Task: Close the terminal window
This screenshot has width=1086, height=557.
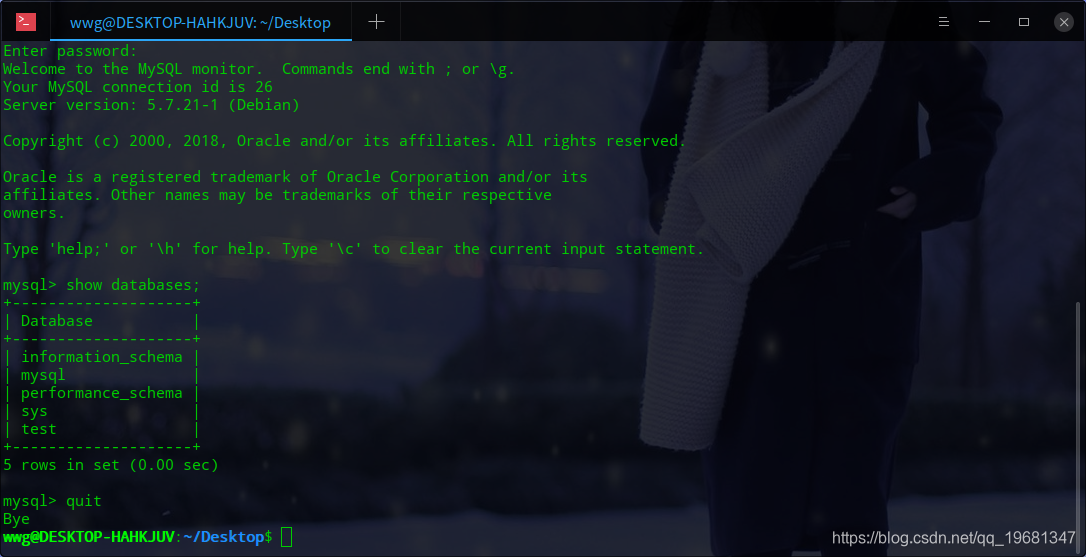Action: pos(1064,22)
